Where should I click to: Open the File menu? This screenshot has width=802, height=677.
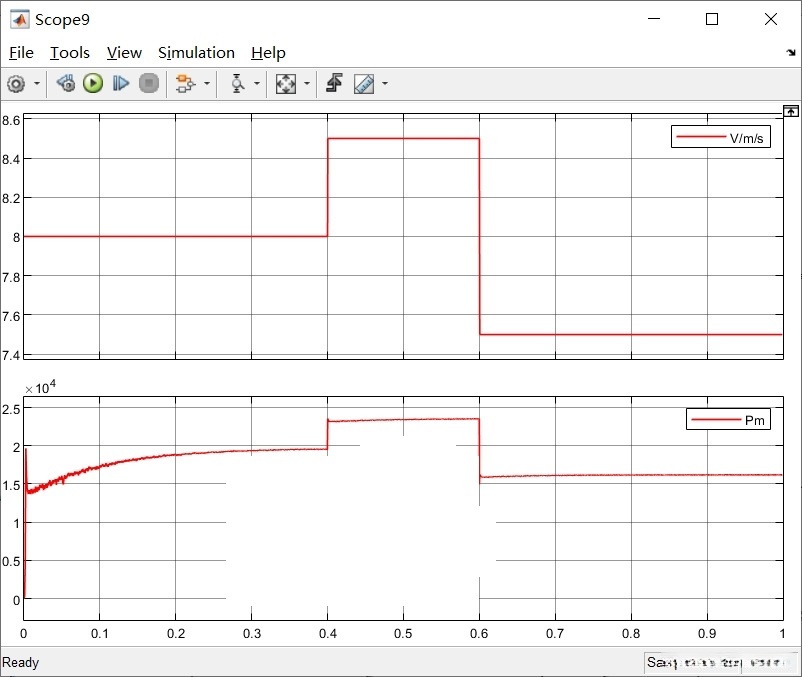click(x=21, y=53)
